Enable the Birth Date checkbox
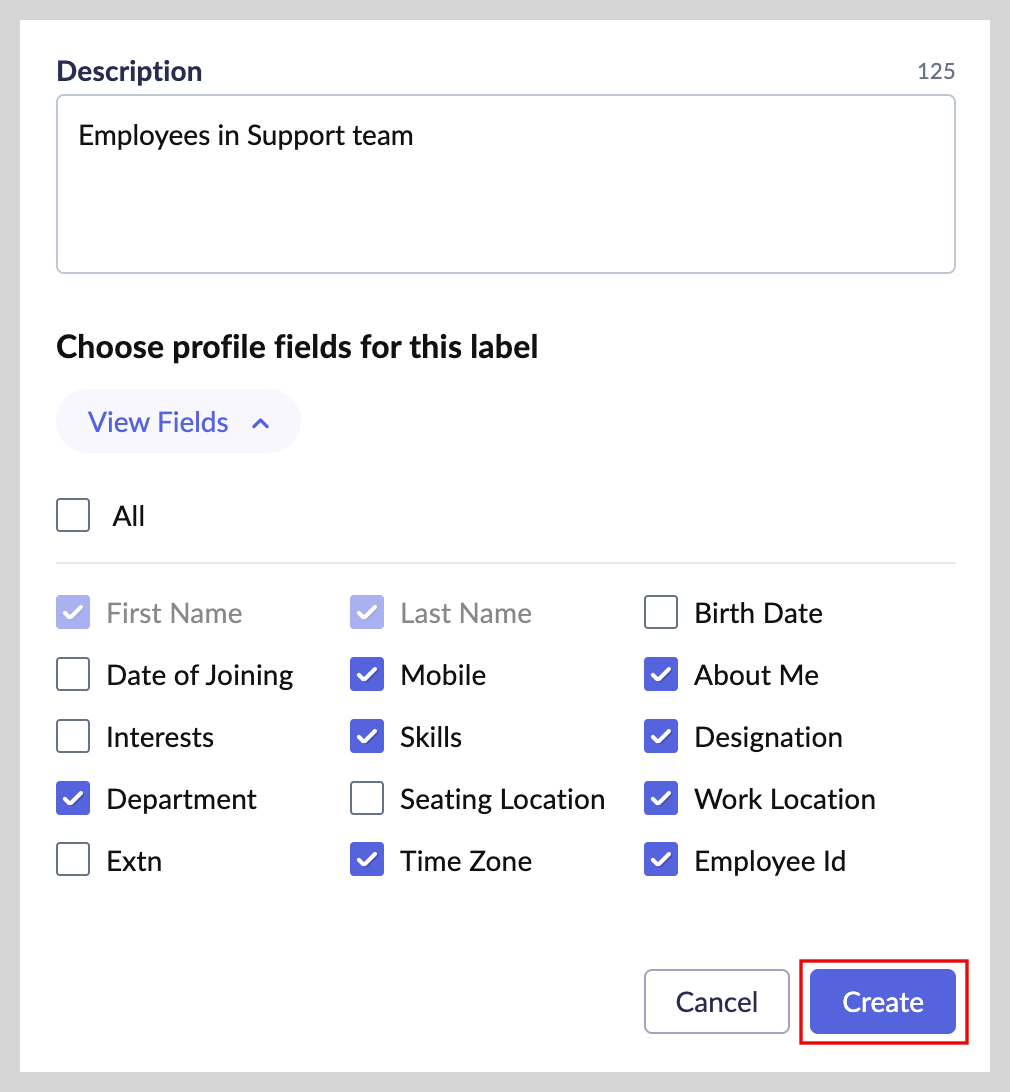 point(661,613)
